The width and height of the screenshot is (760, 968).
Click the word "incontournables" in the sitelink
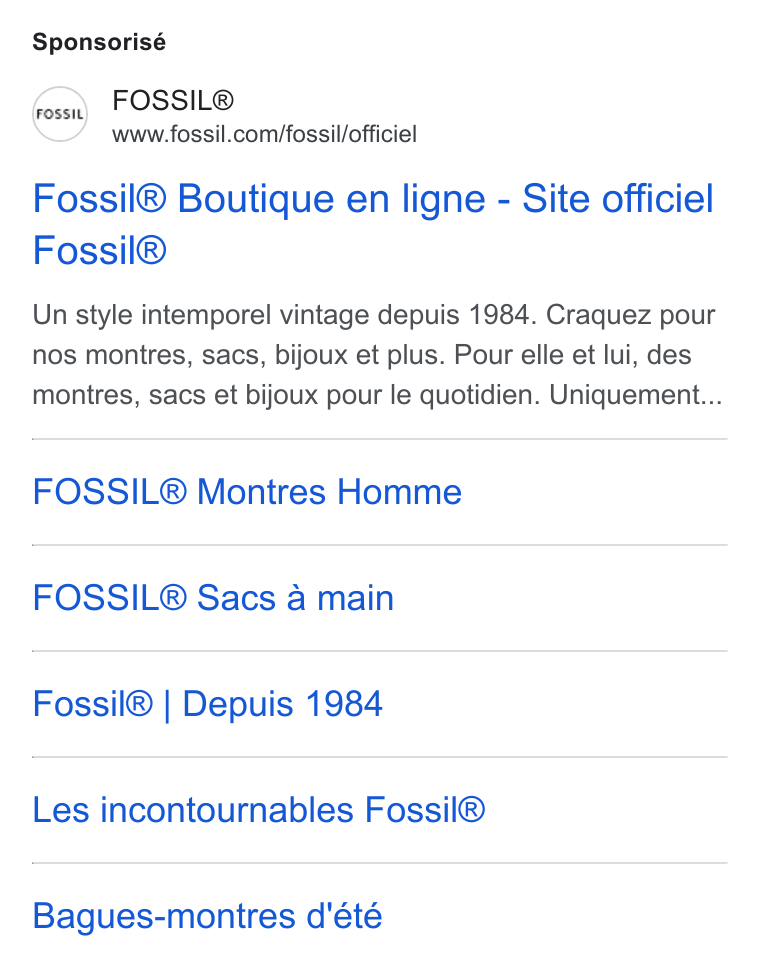coord(227,809)
